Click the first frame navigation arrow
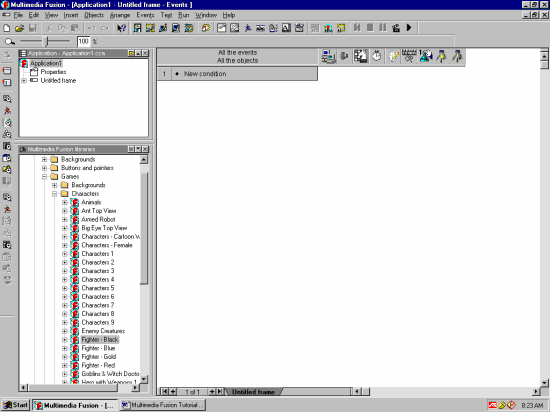This screenshot has width=551, height=413. pyautogui.click(x=164, y=392)
